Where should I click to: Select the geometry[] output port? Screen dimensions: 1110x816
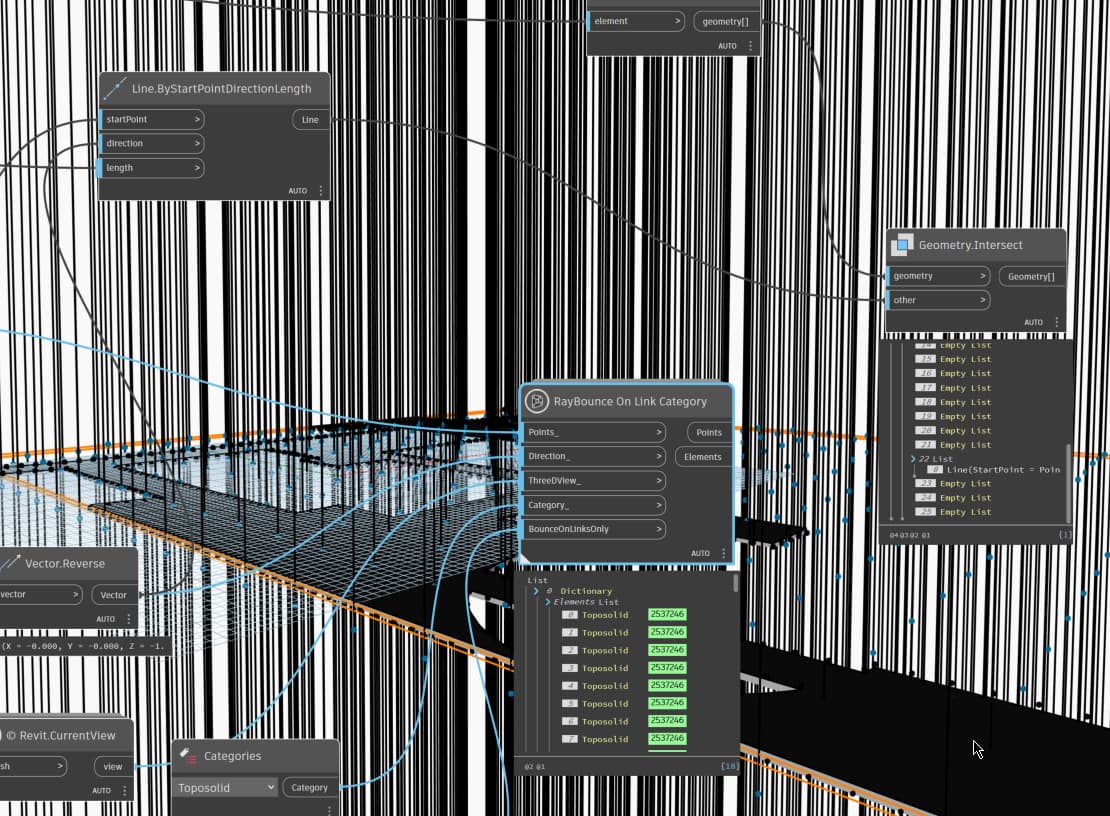[725, 22]
